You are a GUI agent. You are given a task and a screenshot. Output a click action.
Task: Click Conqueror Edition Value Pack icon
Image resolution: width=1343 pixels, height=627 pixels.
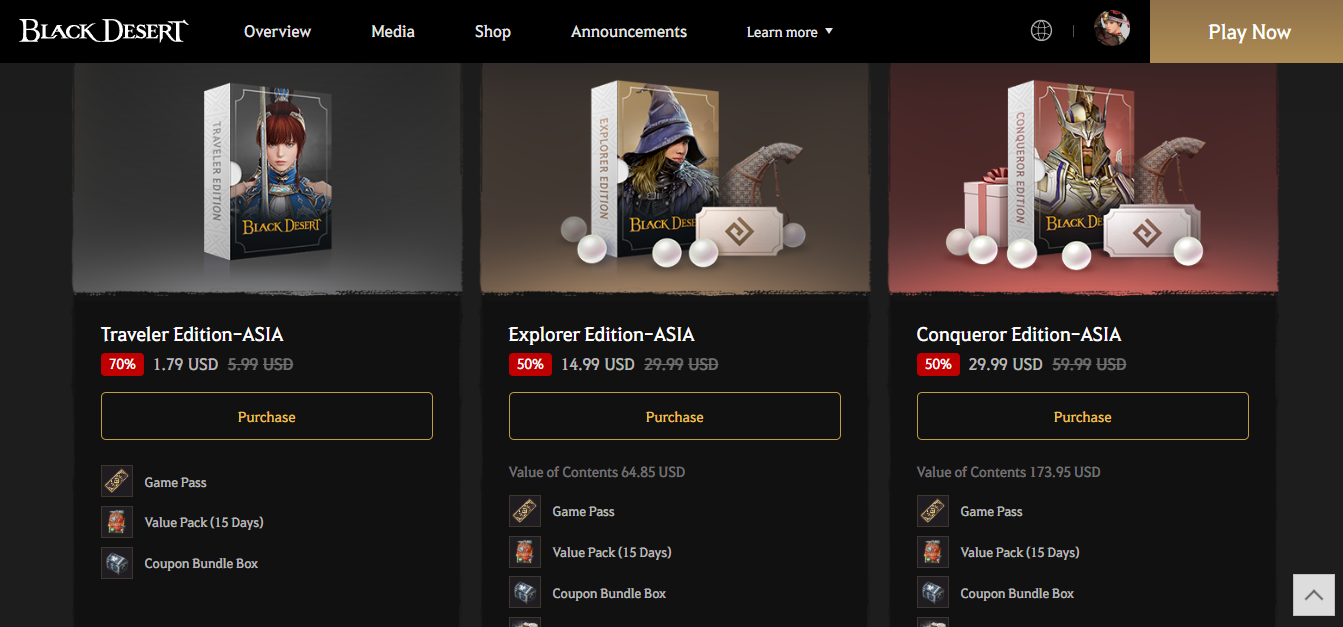coord(933,552)
